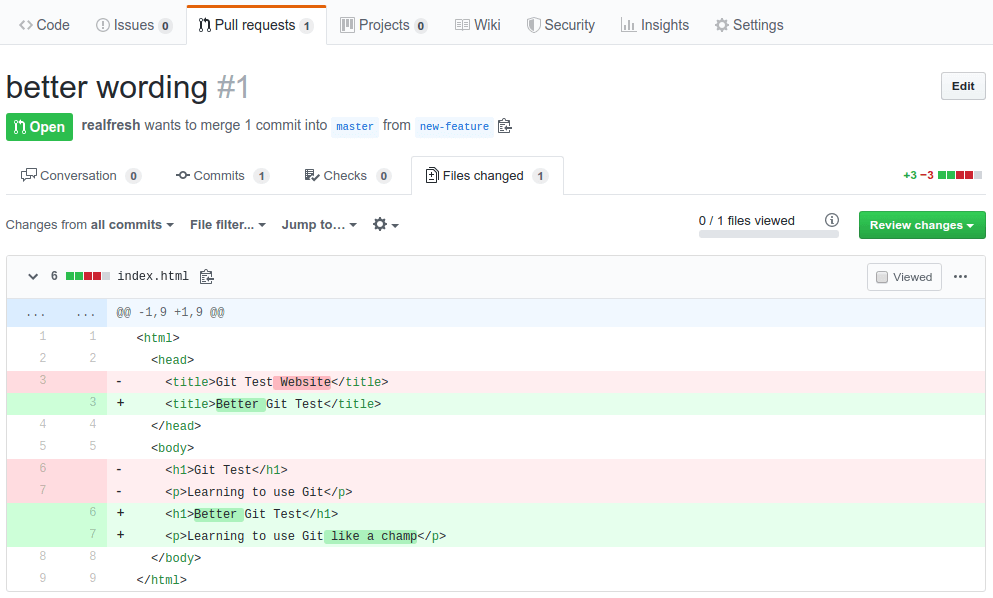
Task: Open the Jump to dropdown
Action: point(319,225)
